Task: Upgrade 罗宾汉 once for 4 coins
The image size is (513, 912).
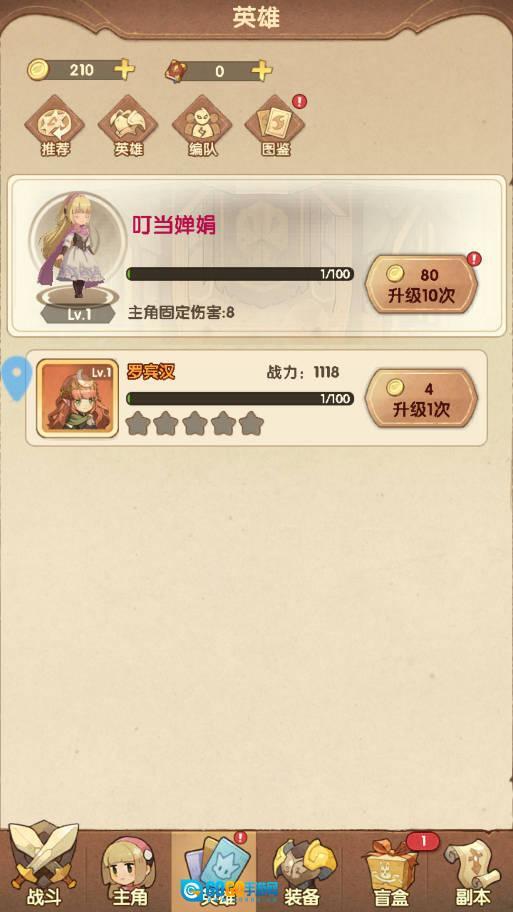Action: tap(422, 398)
